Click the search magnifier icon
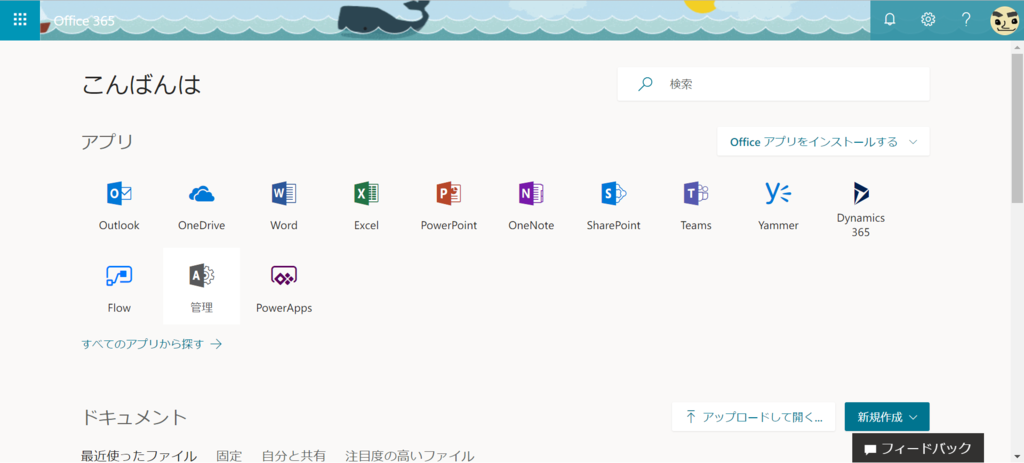Image resolution: width=1024 pixels, height=463 pixels. click(x=645, y=84)
